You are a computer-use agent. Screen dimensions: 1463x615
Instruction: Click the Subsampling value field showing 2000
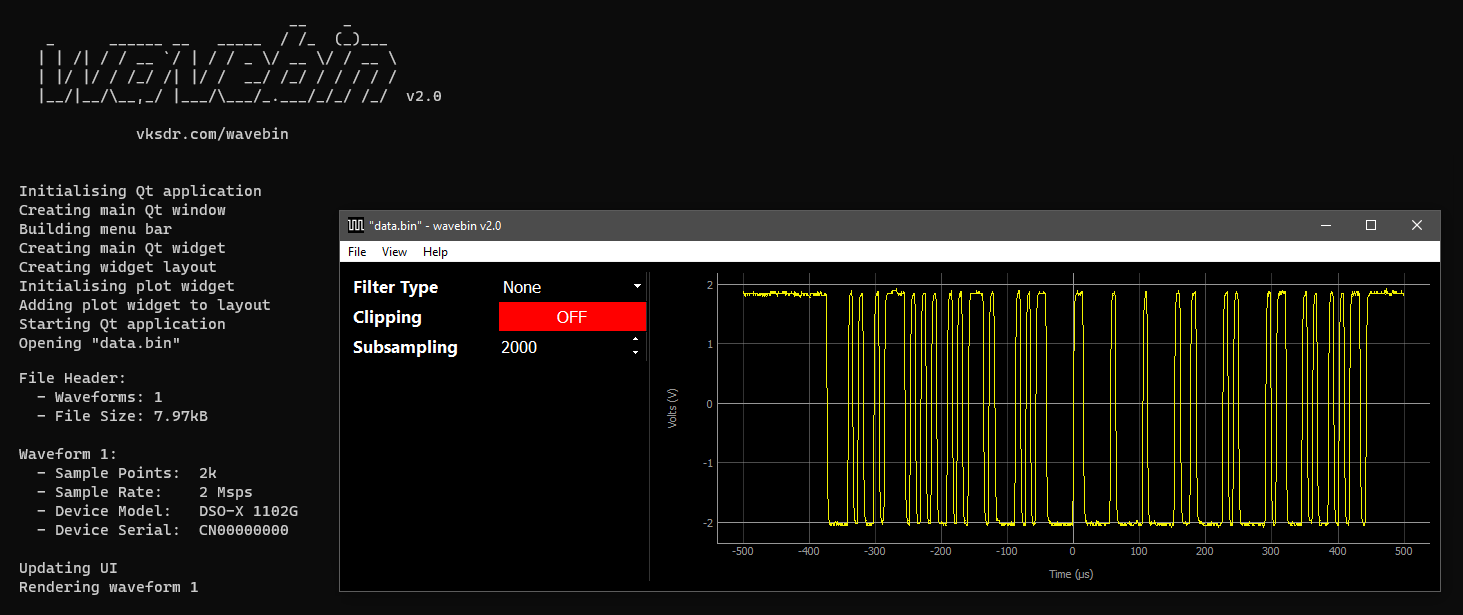click(x=560, y=347)
